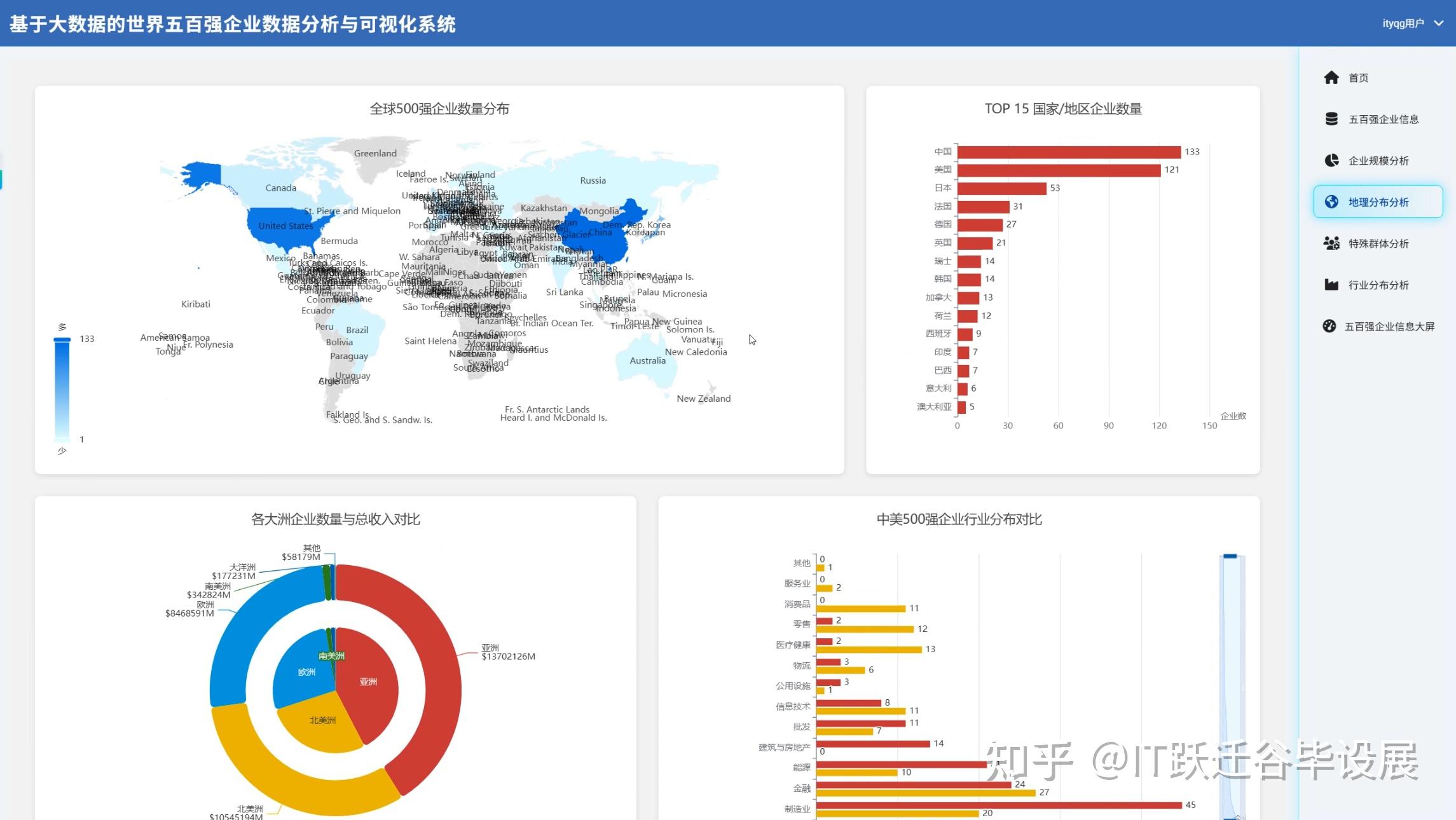This screenshot has height=820, width=1456.
Task: Click the 其他 $58179M label
Action: [301, 552]
